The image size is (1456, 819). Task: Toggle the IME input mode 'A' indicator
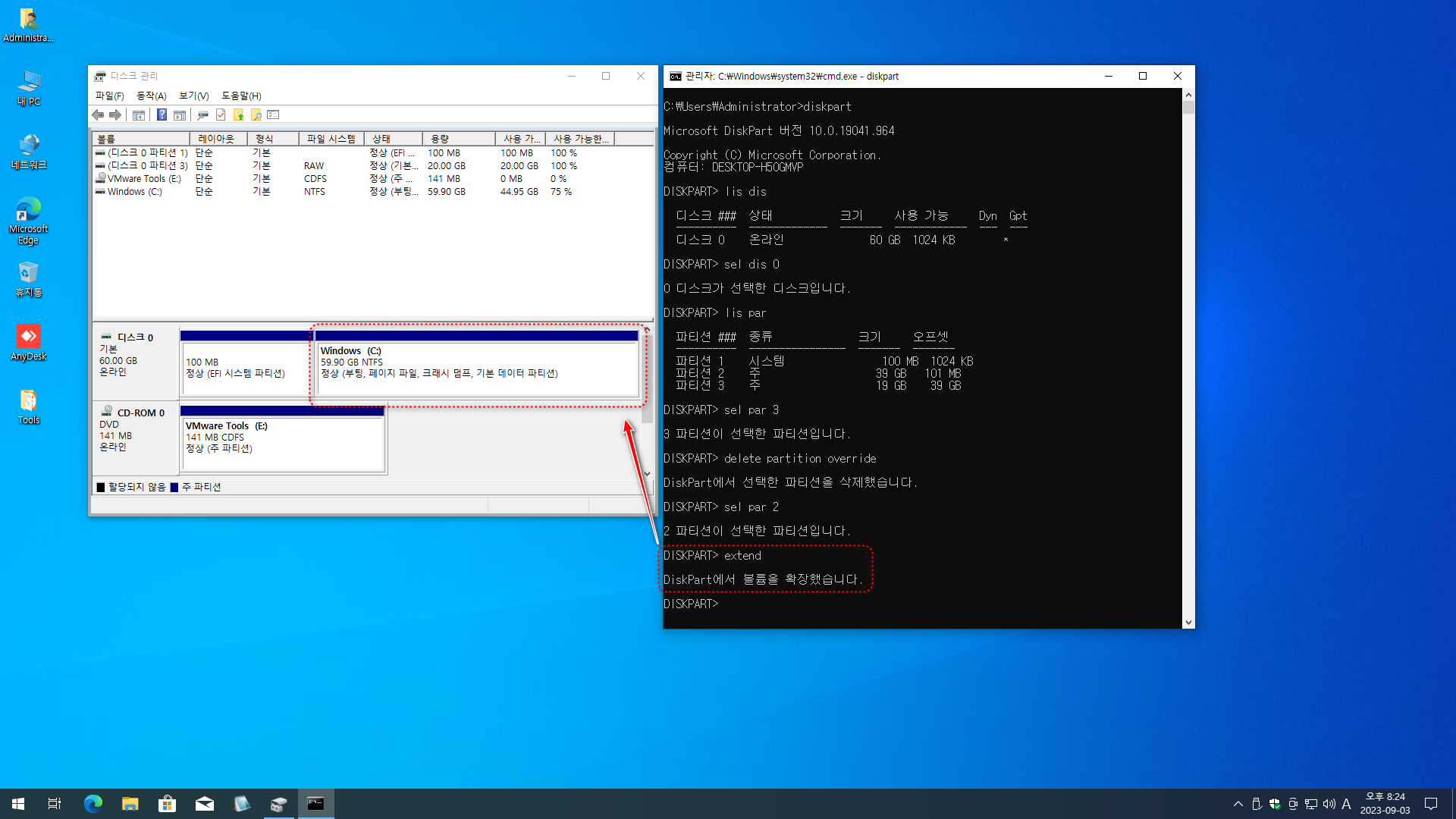[1347, 804]
